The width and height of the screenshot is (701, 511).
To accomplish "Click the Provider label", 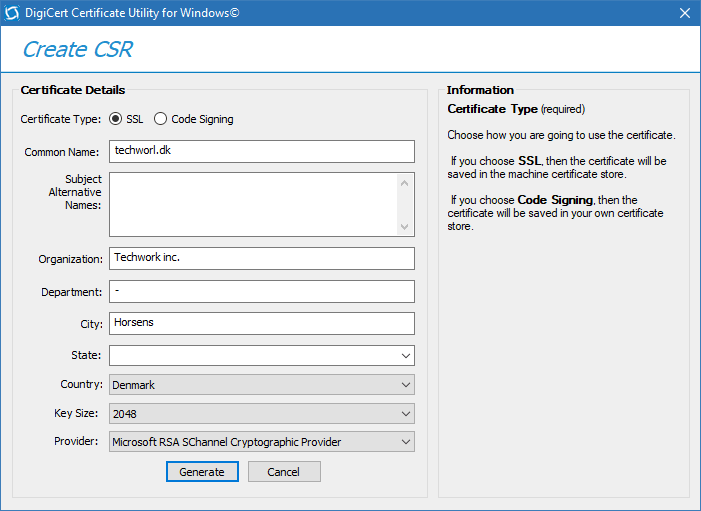I will coord(76,441).
